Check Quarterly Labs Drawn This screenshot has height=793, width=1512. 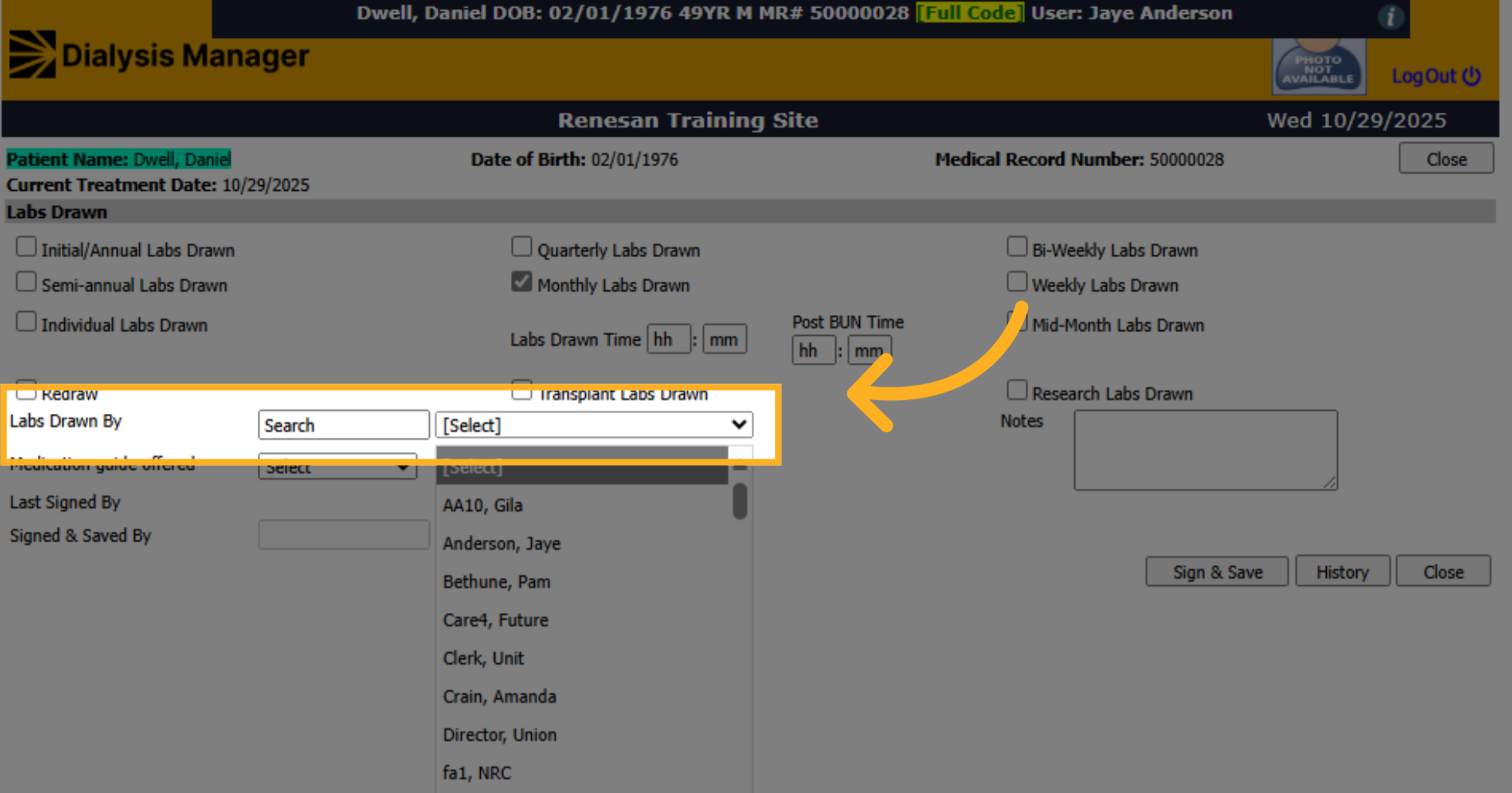[522, 246]
